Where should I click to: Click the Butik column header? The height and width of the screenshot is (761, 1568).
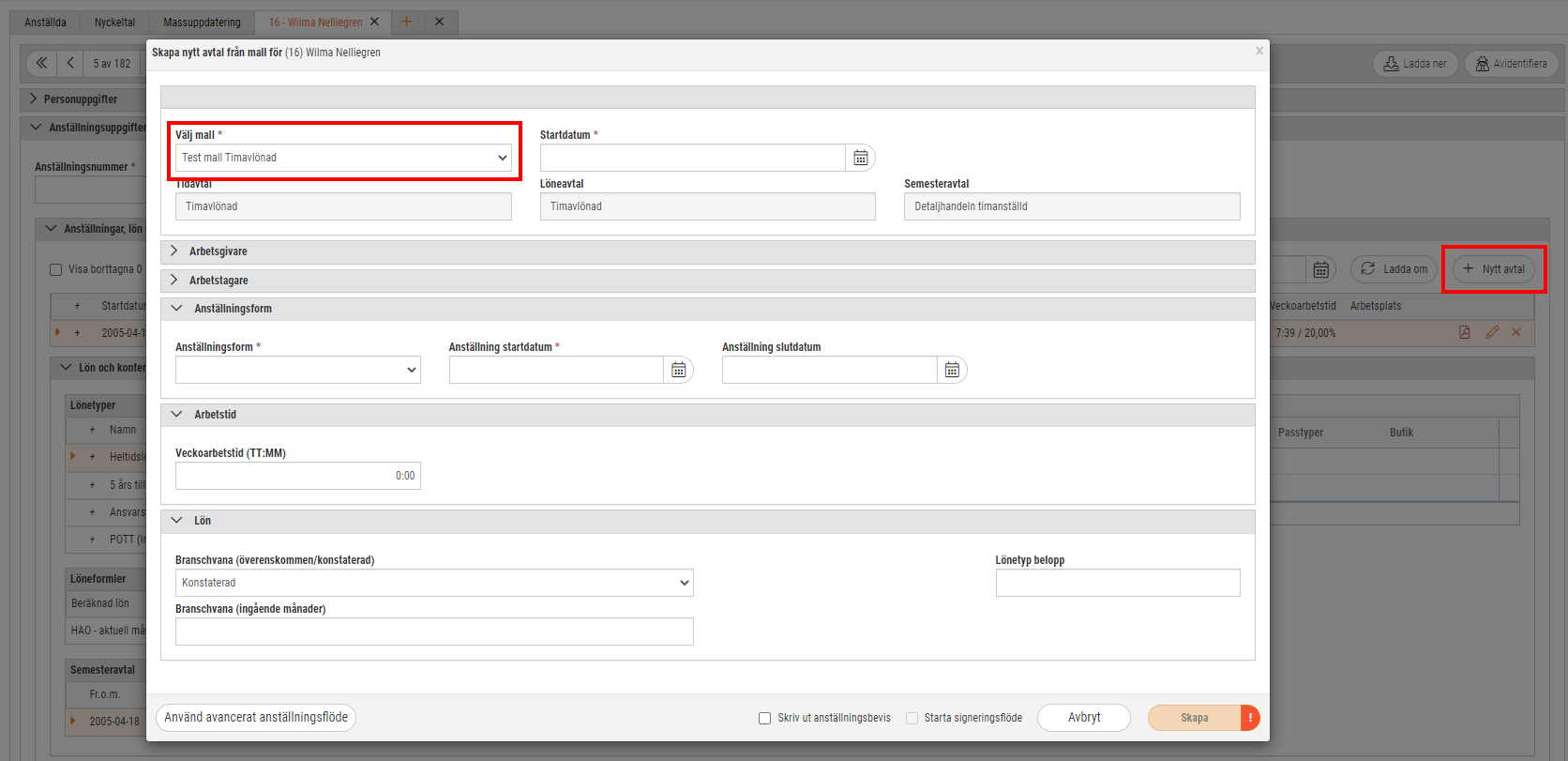[1401, 433]
